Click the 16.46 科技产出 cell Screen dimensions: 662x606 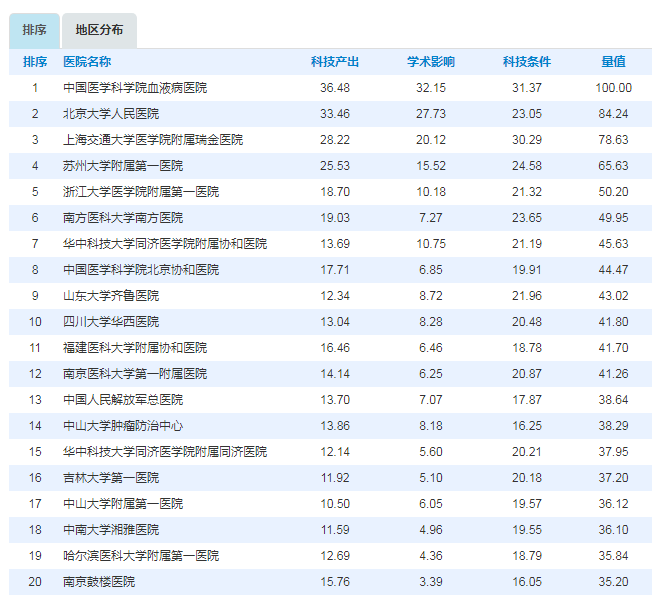pyautogui.click(x=335, y=348)
